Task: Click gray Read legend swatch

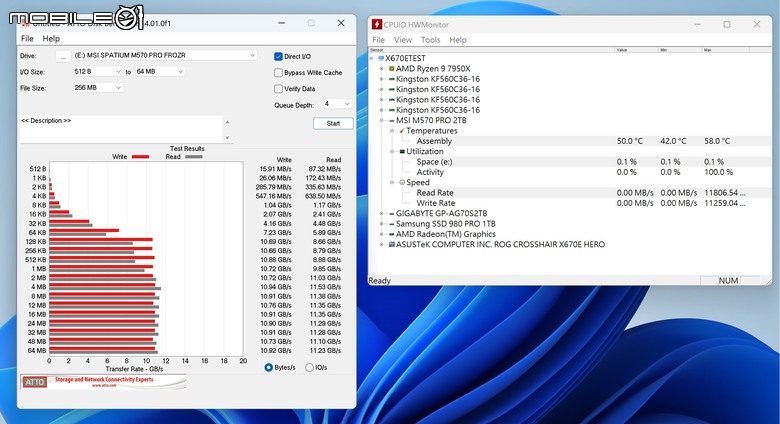Action: [x=194, y=157]
